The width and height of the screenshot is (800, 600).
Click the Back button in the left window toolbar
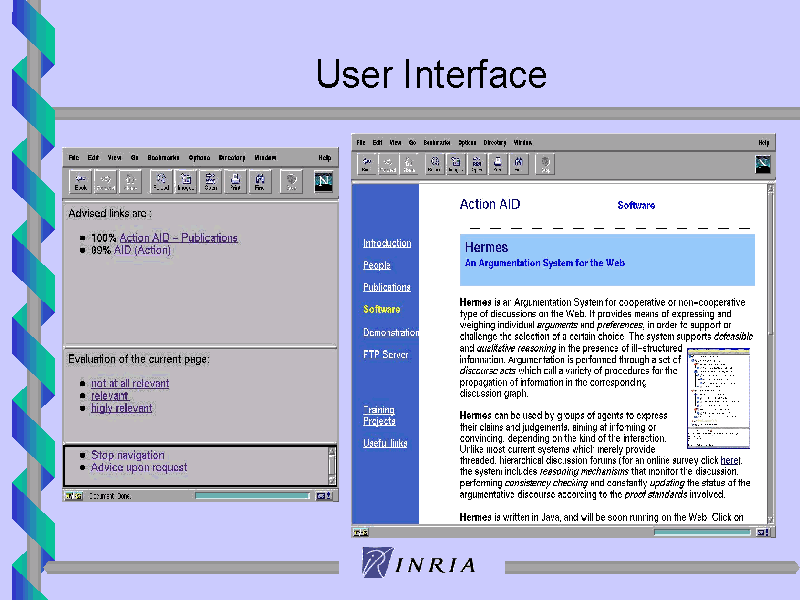click(x=81, y=181)
